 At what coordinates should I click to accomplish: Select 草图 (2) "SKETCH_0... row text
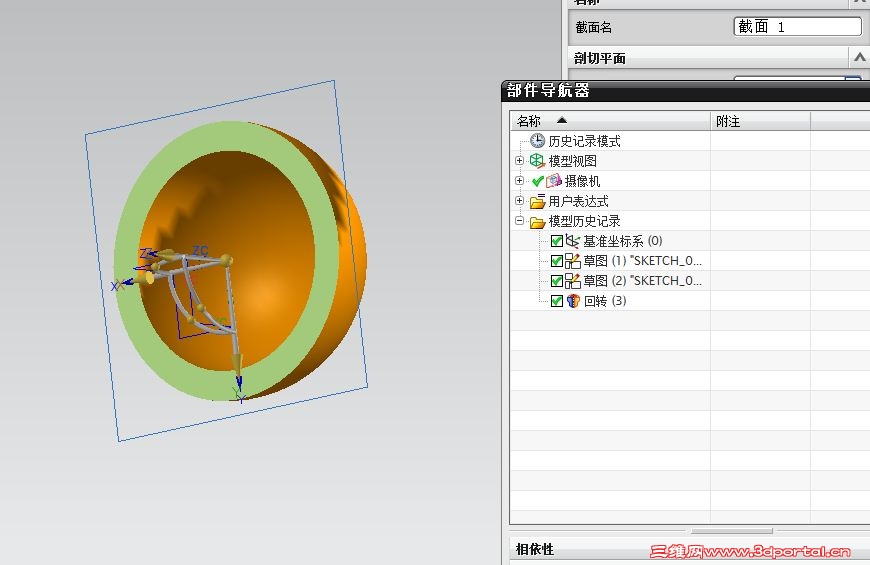(x=643, y=281)
